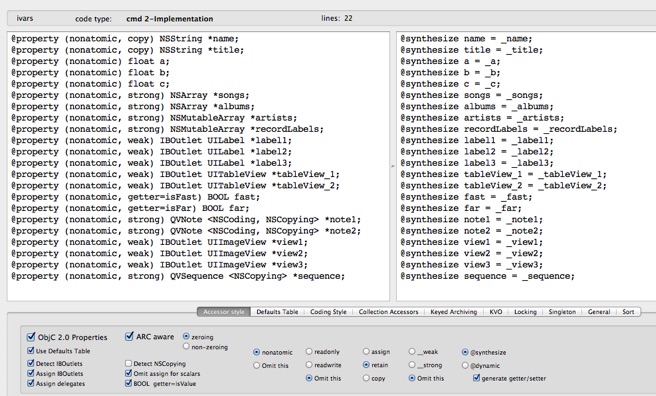This screenshot has width=656, height=396.
Task: Click the QVSequence *sequence property line
Action: coord(178,276)
